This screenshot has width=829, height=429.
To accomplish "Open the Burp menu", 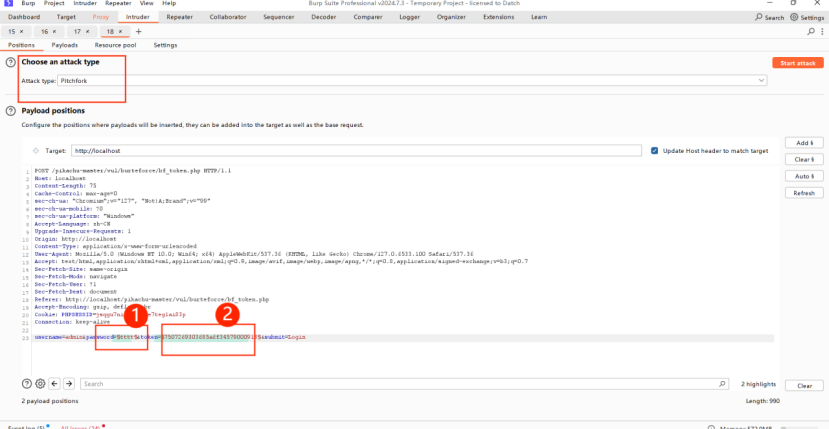I will 28,3.
